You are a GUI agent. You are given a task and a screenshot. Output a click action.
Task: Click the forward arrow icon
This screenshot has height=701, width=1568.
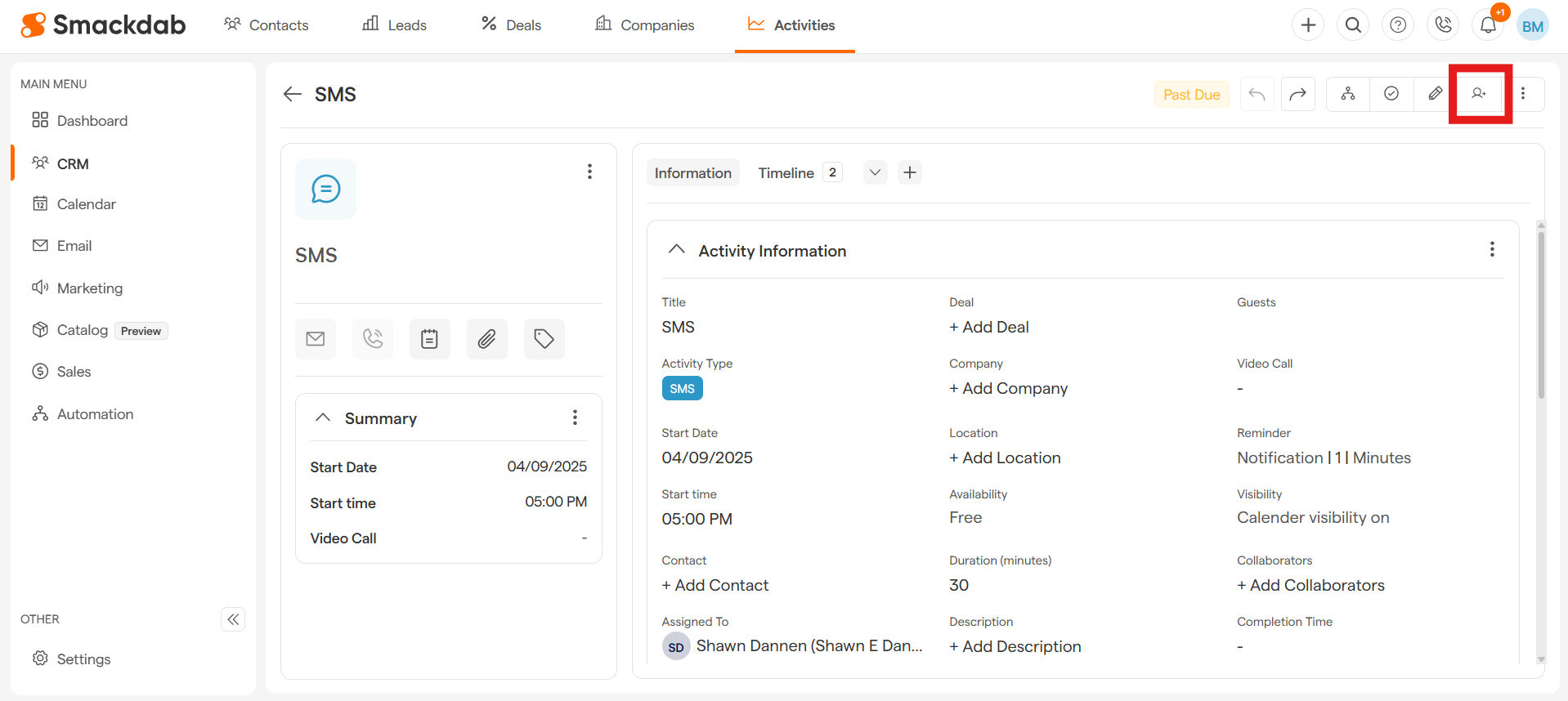click(1297, 94)
